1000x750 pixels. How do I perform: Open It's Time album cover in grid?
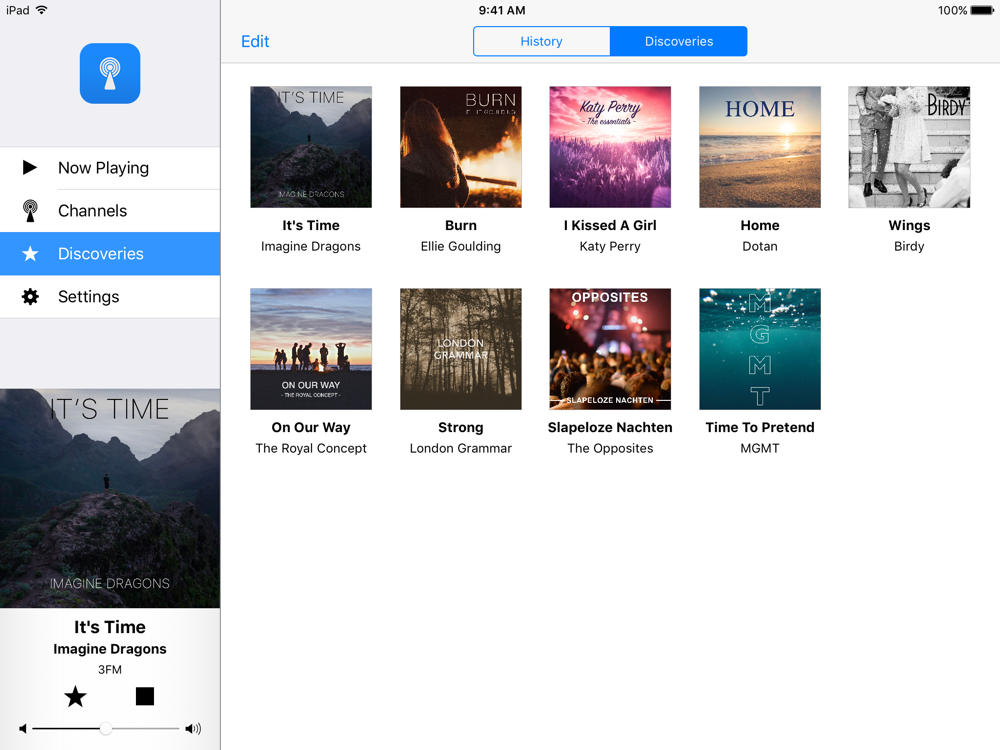[311, 147]
